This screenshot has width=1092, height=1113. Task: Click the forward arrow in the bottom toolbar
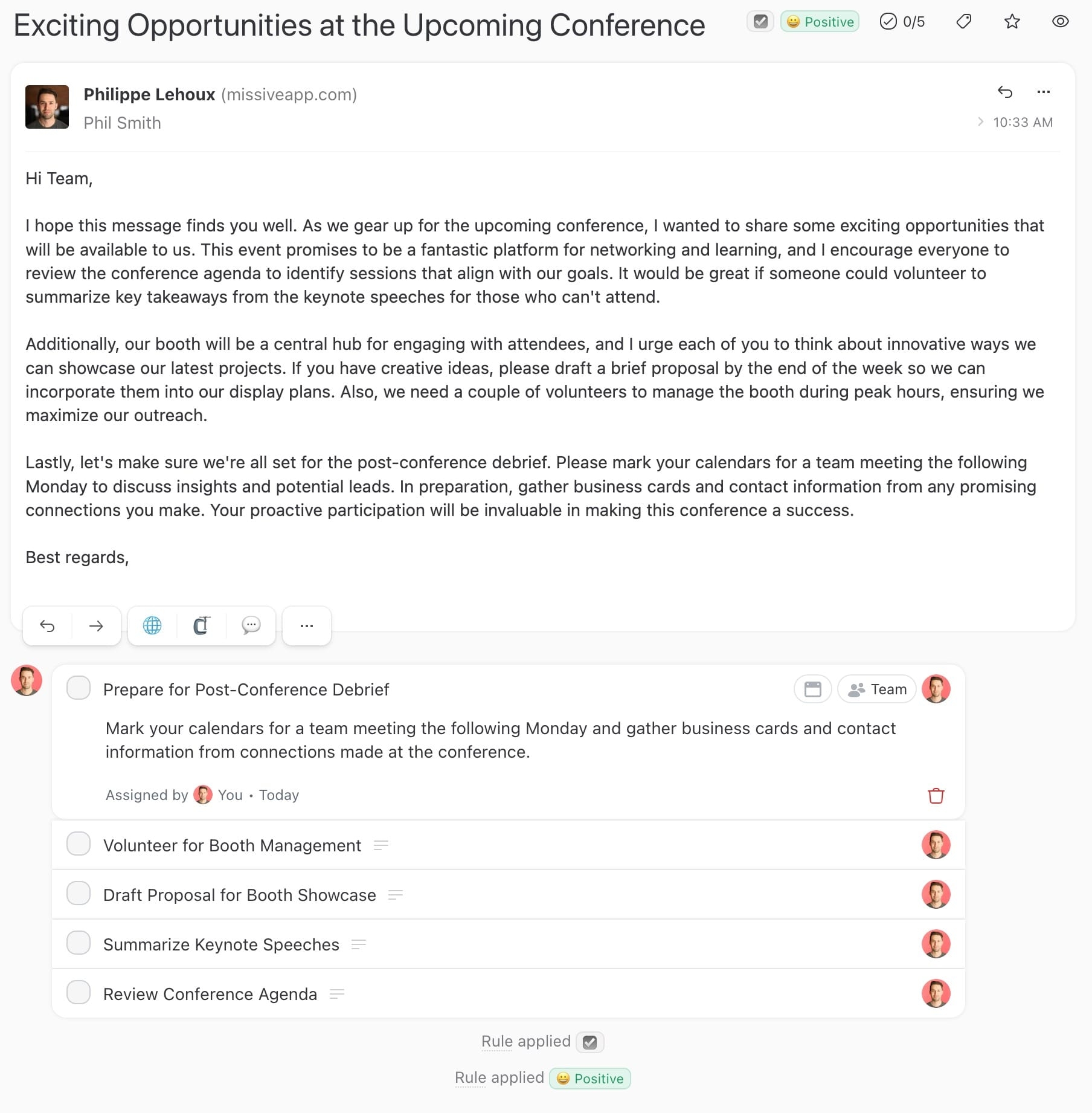click(x=96, y=626)
